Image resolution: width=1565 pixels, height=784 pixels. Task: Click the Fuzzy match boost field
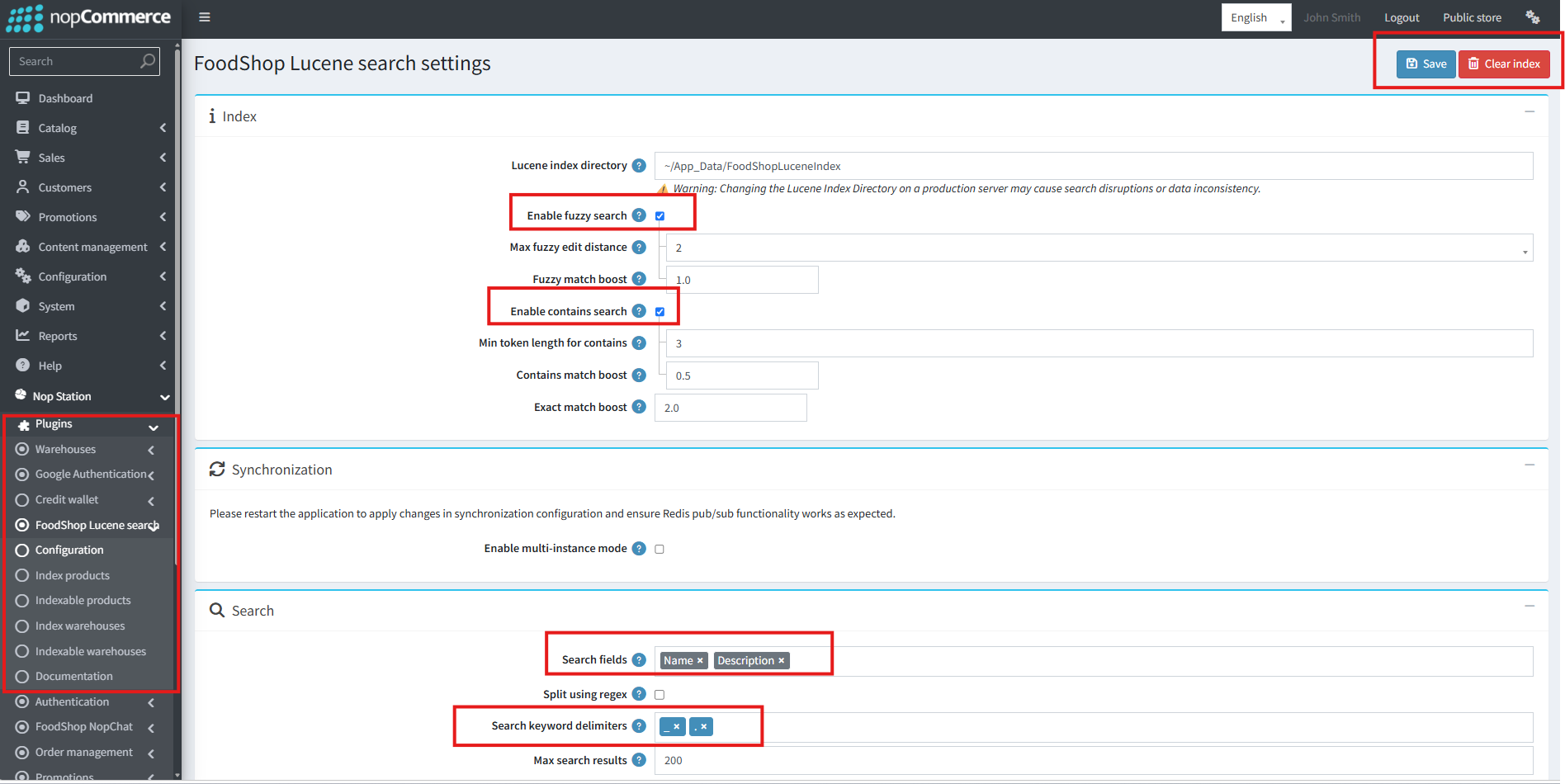click(x=742, y=280)
